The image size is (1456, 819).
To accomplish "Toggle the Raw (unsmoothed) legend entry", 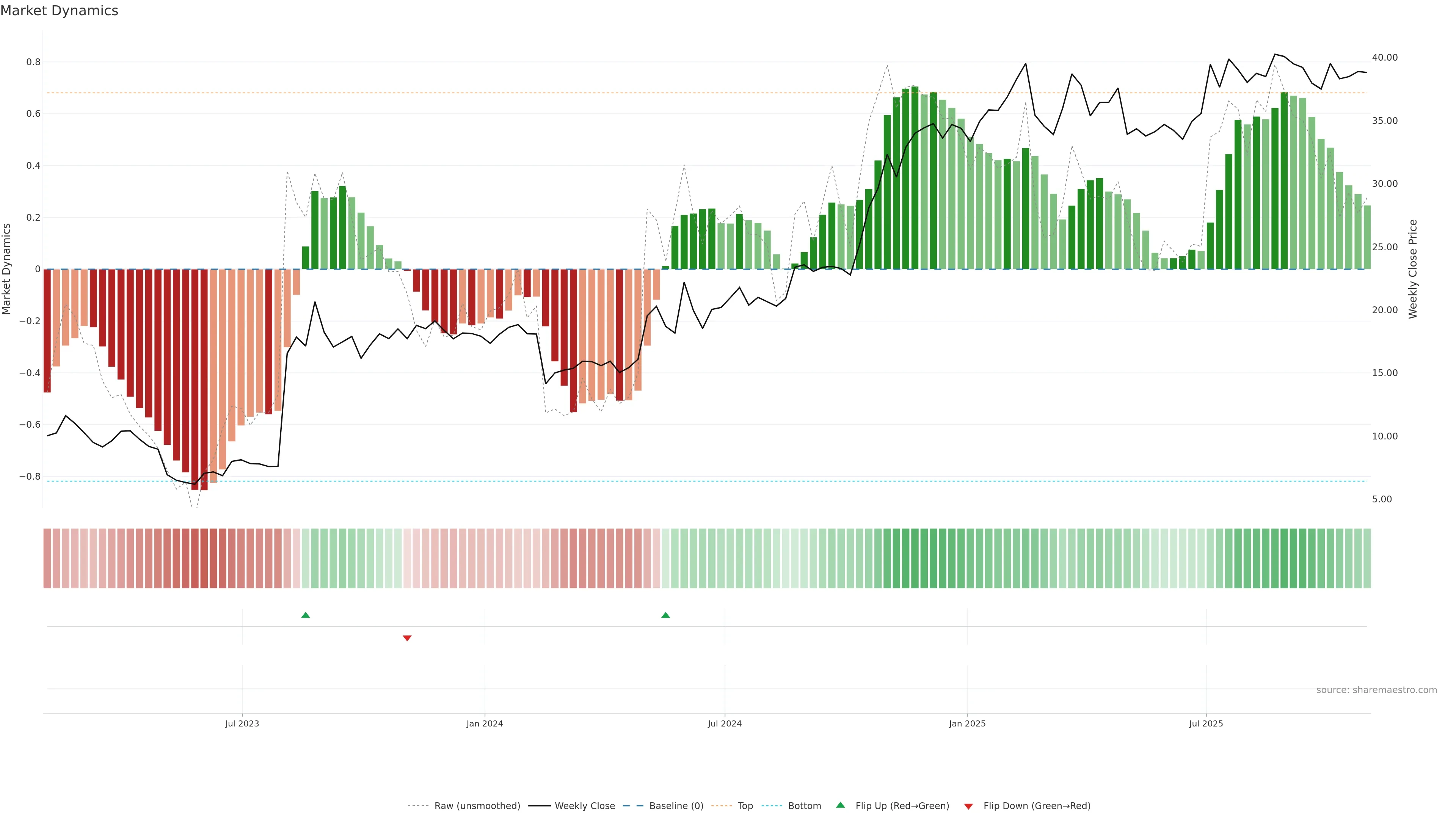I will (477, 806).
